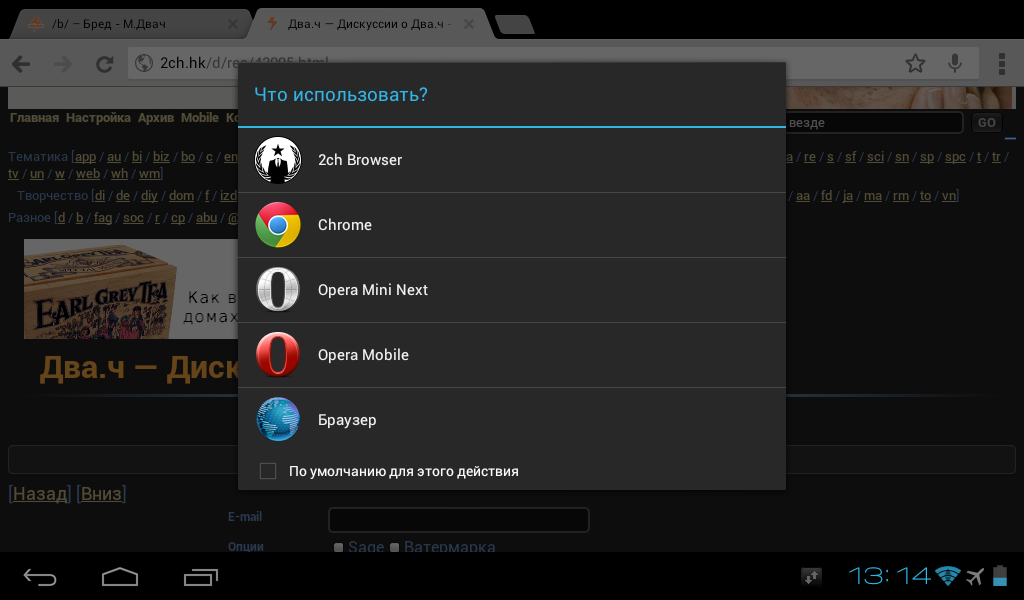Tap the data transfer notification icon
1024x600 pixels.
click(x=811, y=576)
